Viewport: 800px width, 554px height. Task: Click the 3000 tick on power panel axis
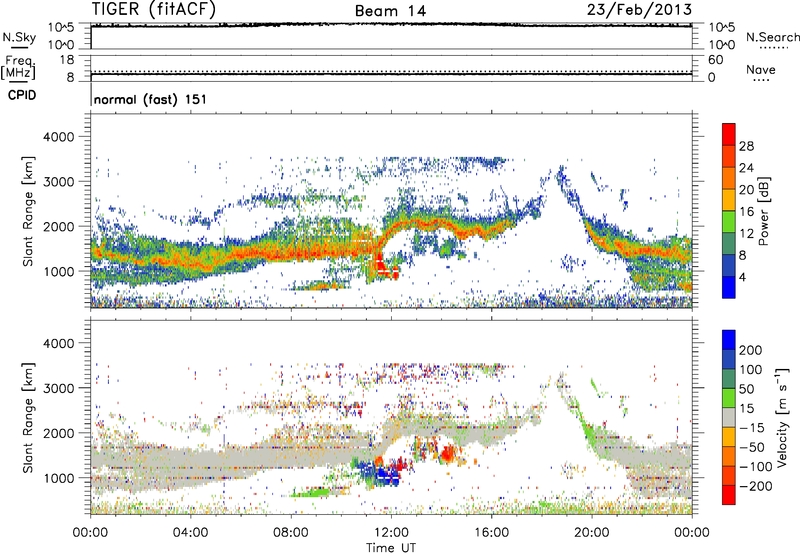(x=59, y=182)
